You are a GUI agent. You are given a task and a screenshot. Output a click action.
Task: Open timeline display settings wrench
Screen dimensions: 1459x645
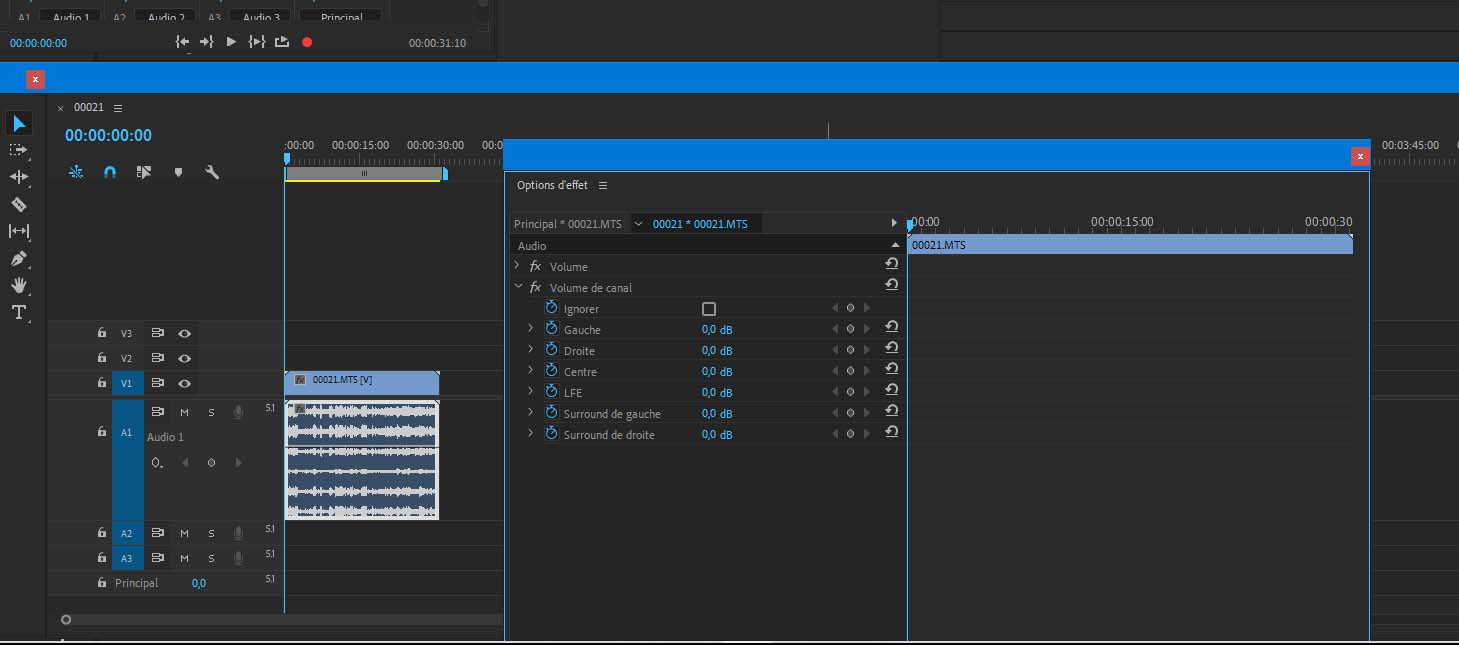coord(212,172)
